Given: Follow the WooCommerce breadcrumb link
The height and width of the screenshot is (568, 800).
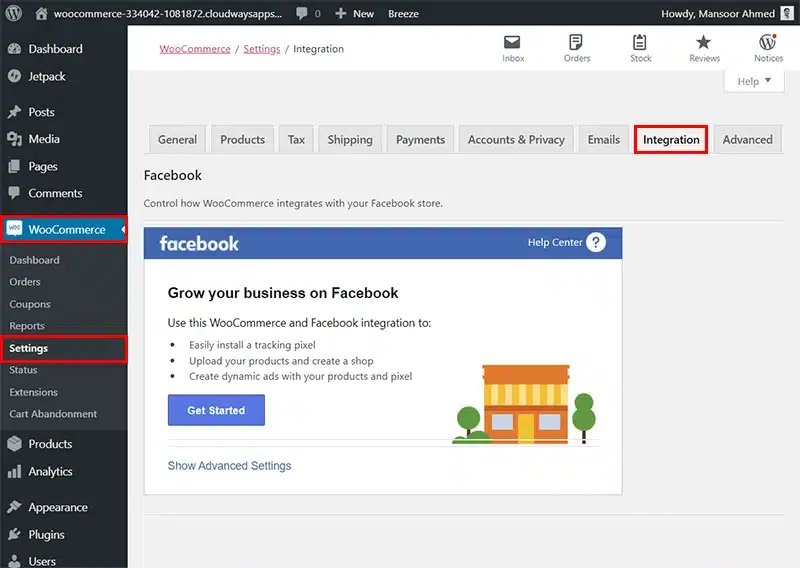Looking at the screenshot, I should (195, 49).
